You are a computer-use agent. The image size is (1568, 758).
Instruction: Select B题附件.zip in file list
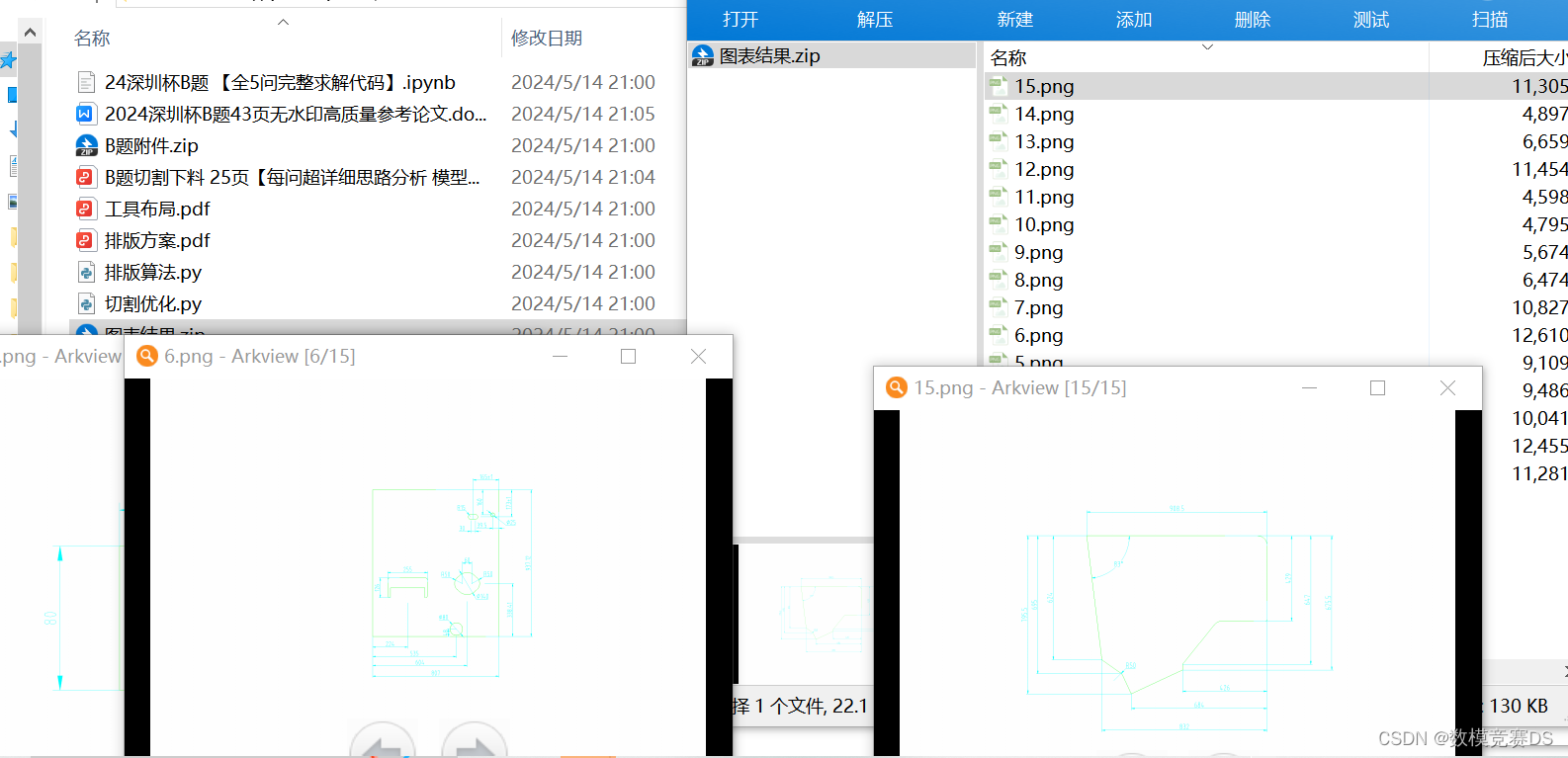click(x=151, y=145)
